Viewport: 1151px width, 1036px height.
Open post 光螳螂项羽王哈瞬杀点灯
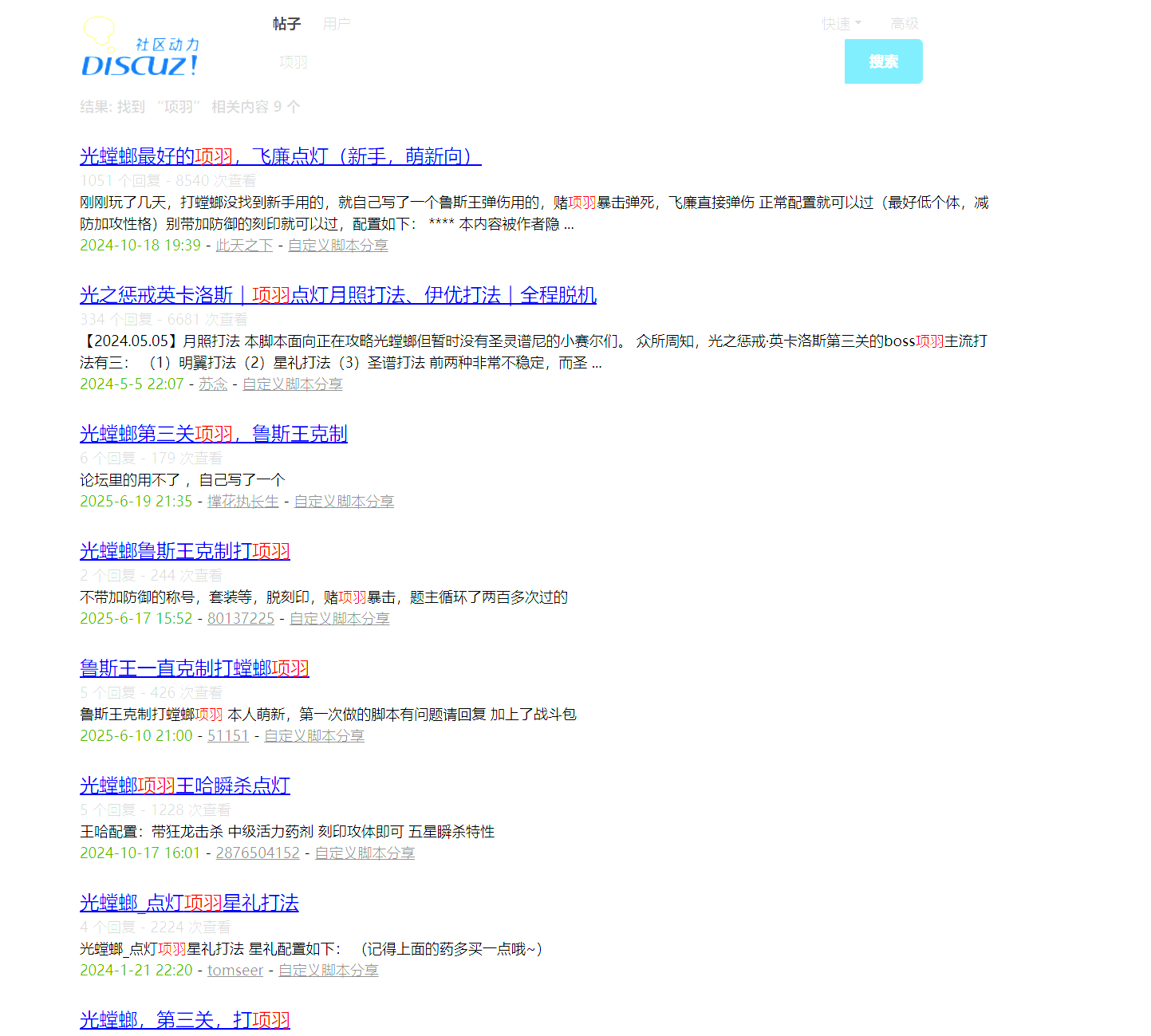[185, 786]
